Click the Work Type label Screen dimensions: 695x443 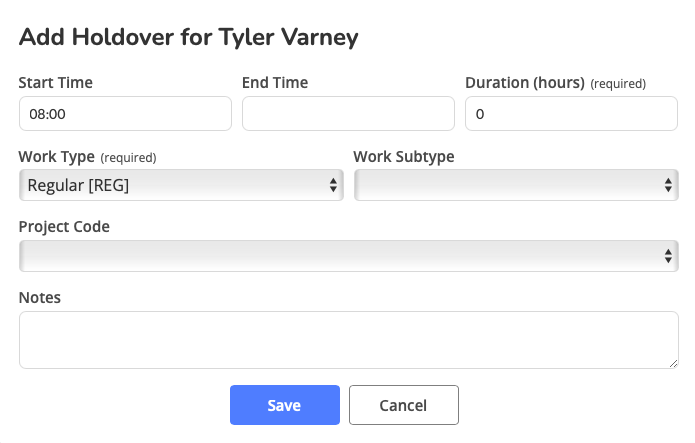[57, 157]
